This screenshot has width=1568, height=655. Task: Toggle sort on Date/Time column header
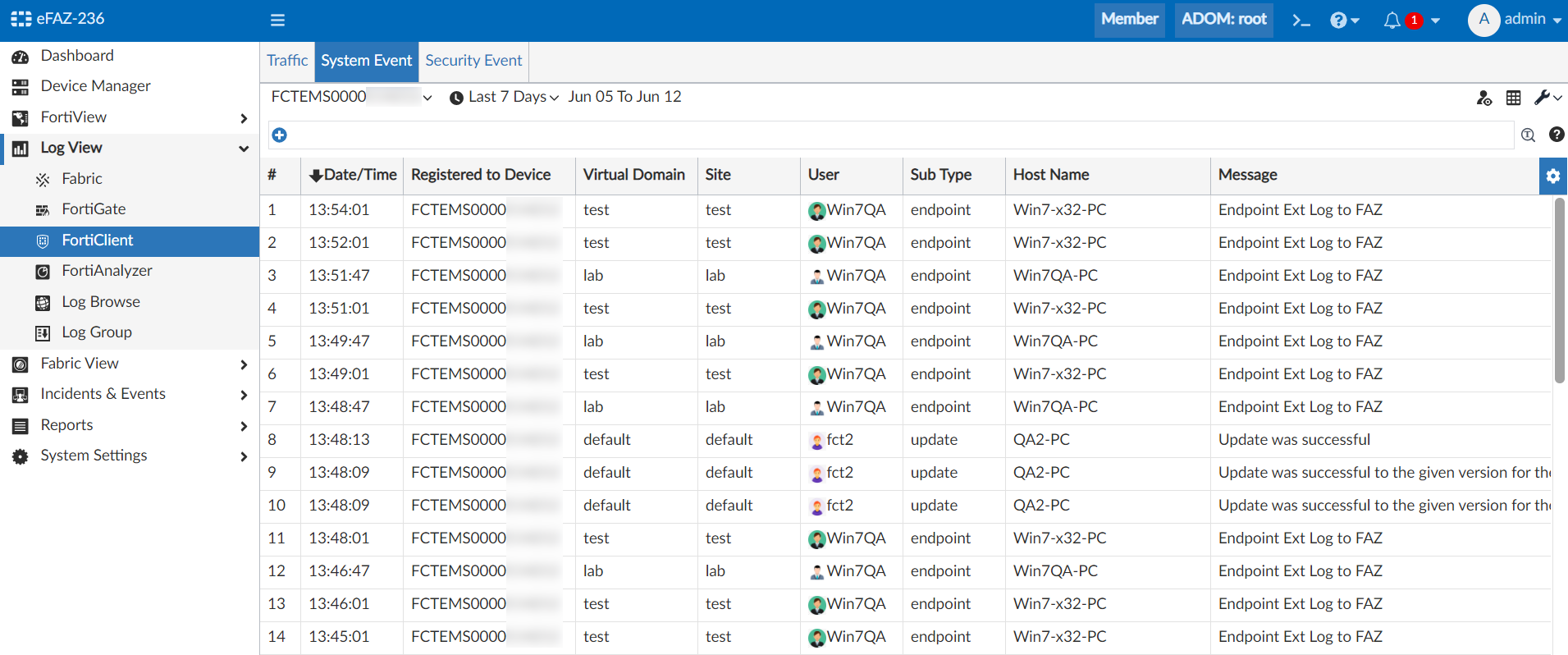(x=353, y=175)
